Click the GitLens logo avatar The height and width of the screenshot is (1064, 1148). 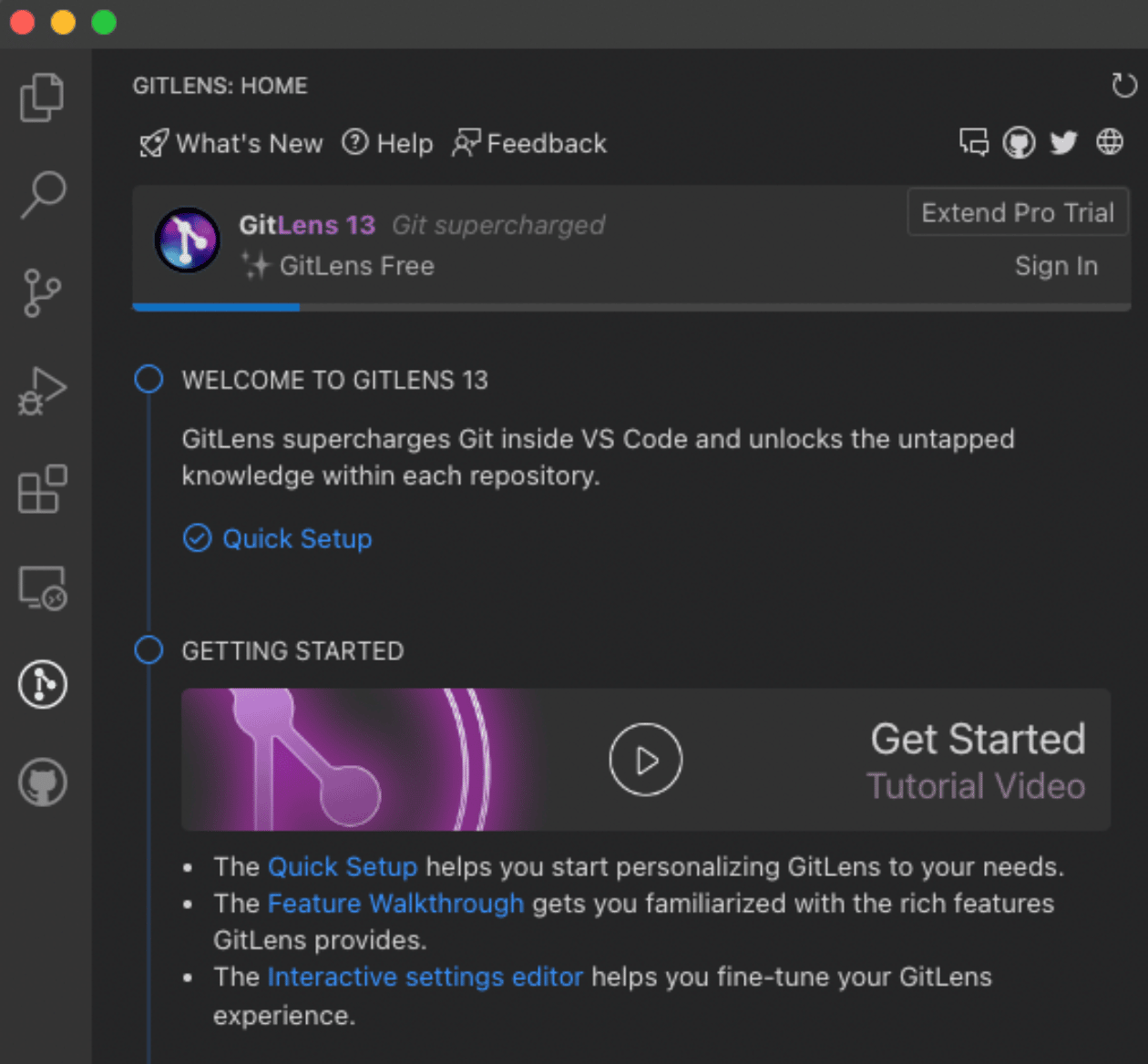[187, 240]
